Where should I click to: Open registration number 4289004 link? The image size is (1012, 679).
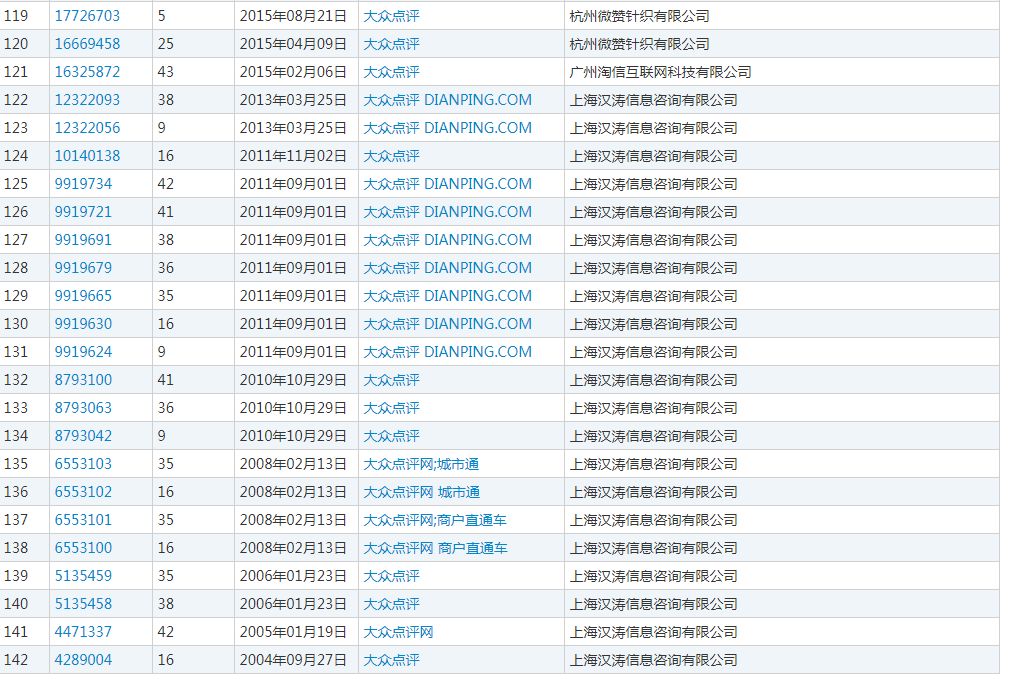[x=83, y=660]
